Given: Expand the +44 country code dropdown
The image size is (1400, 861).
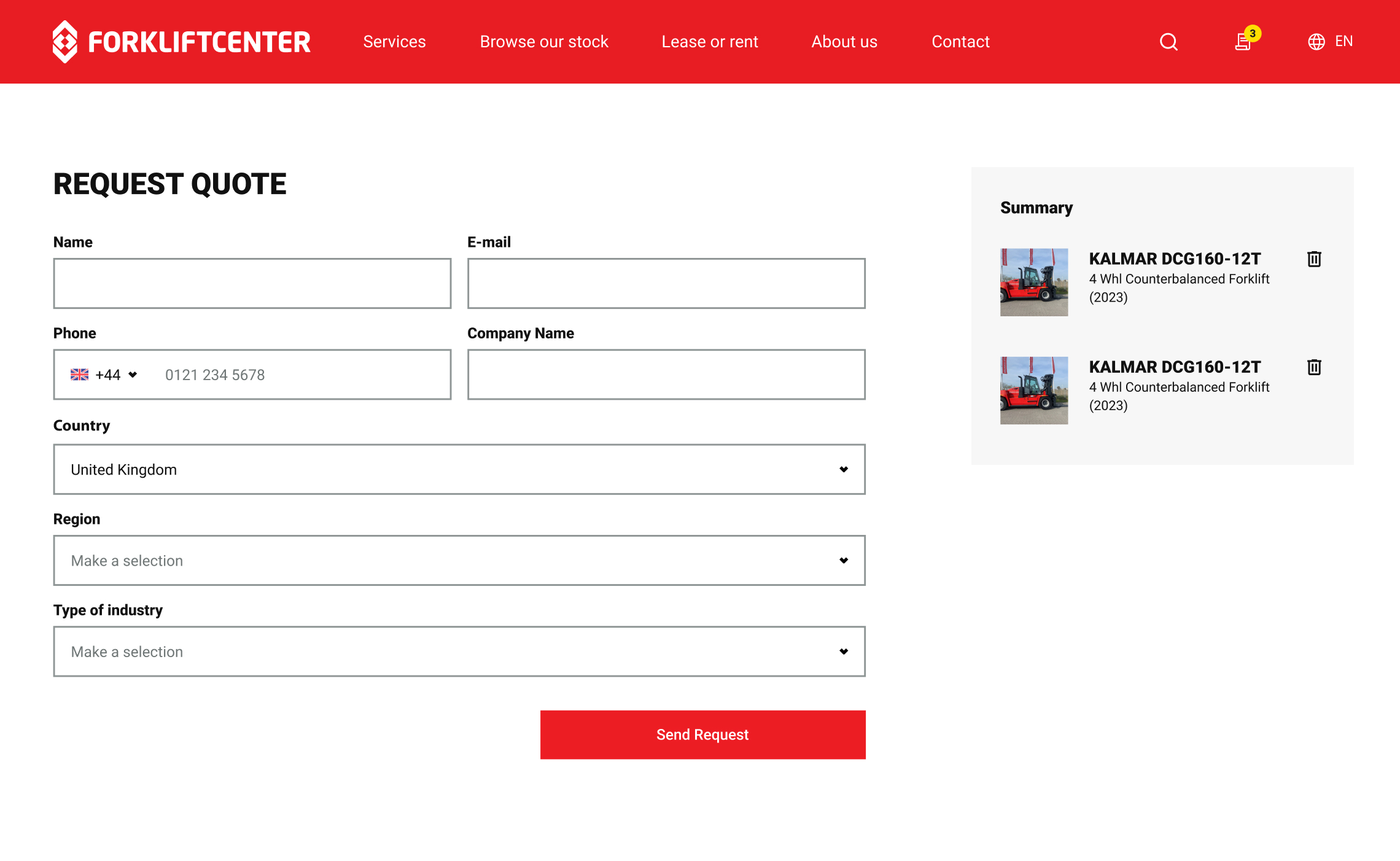Looking at the screenshot, I should [104, 375].
